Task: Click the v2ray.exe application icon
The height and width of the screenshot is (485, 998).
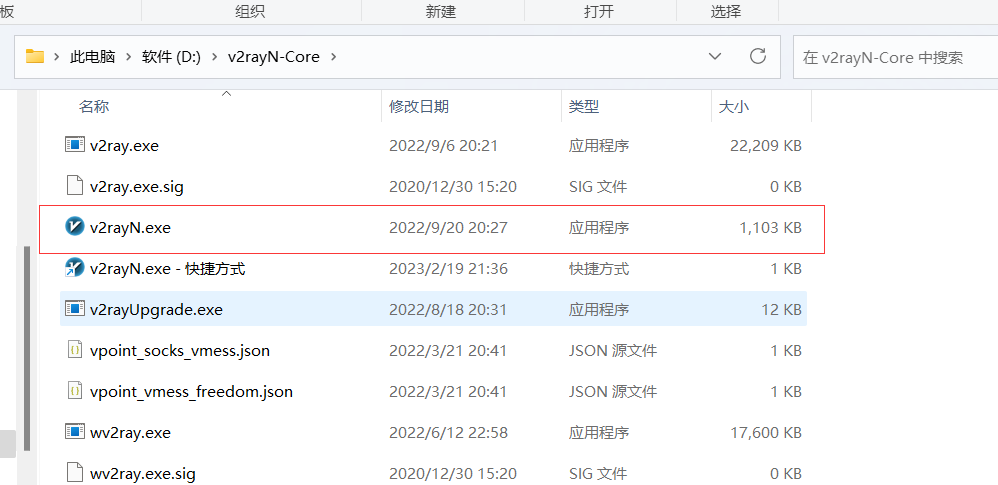Action: coord(73,145)
